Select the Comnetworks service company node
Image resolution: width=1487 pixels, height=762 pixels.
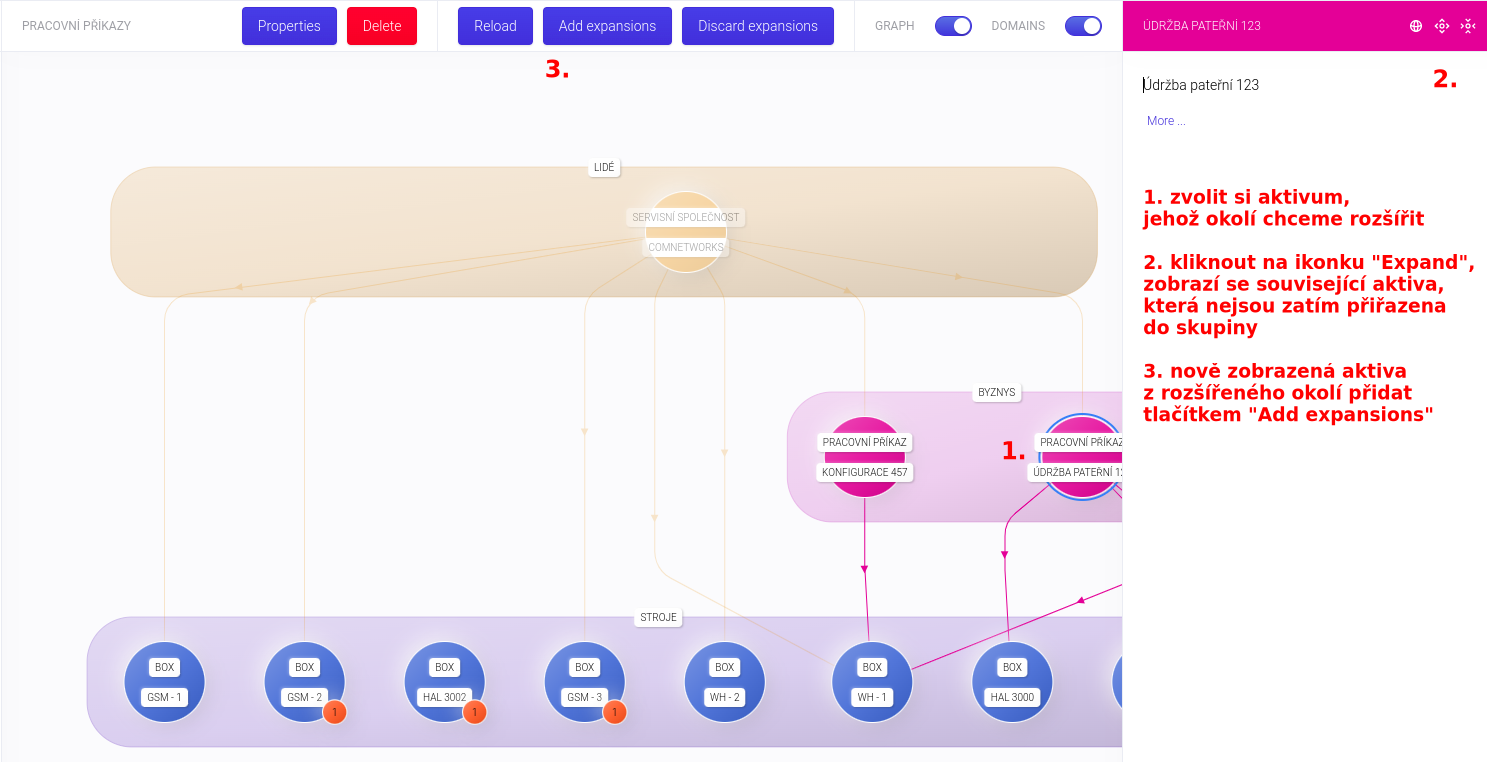tap(685, 232)
